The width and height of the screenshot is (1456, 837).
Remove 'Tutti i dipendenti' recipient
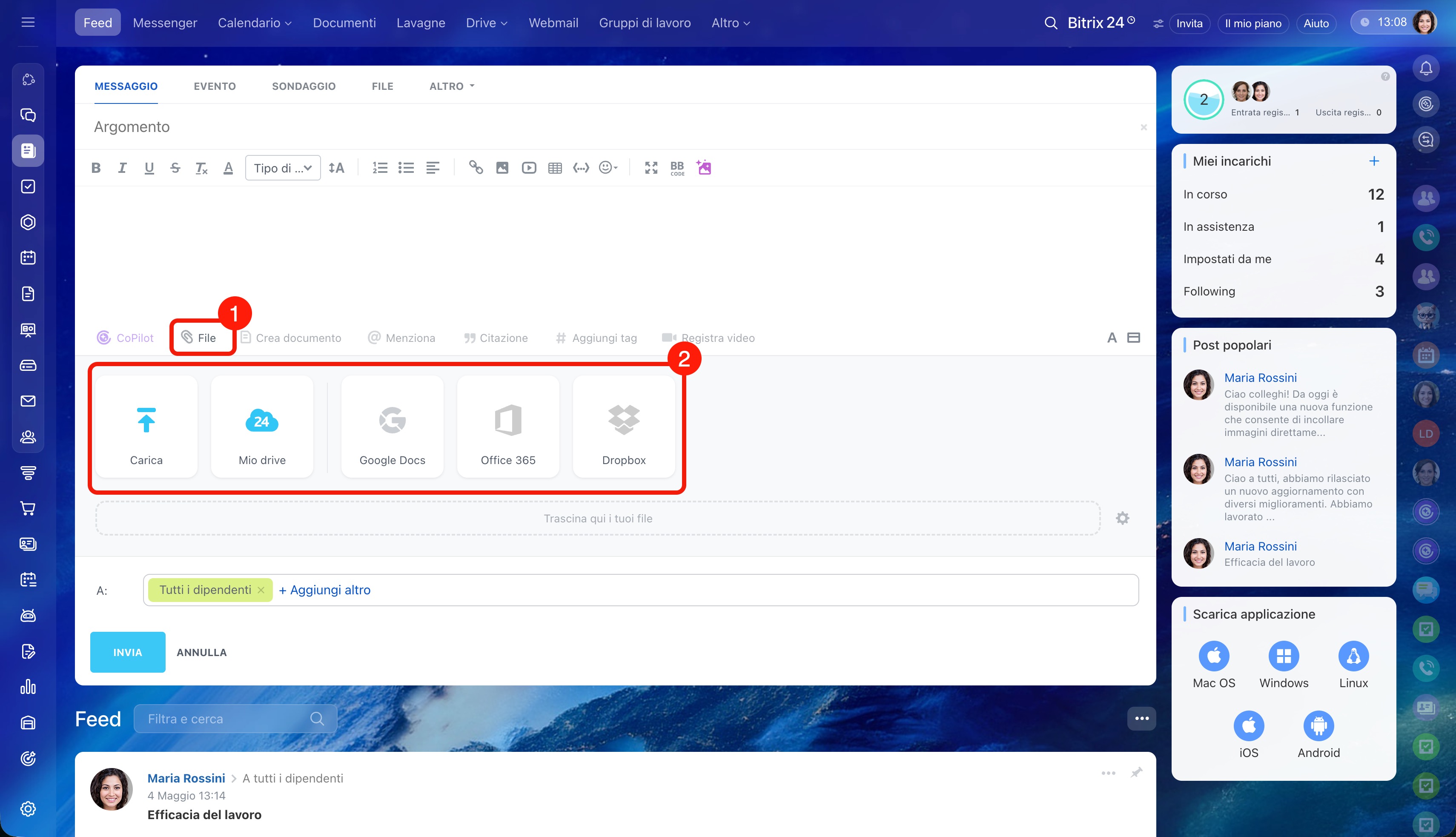[261, 590]
